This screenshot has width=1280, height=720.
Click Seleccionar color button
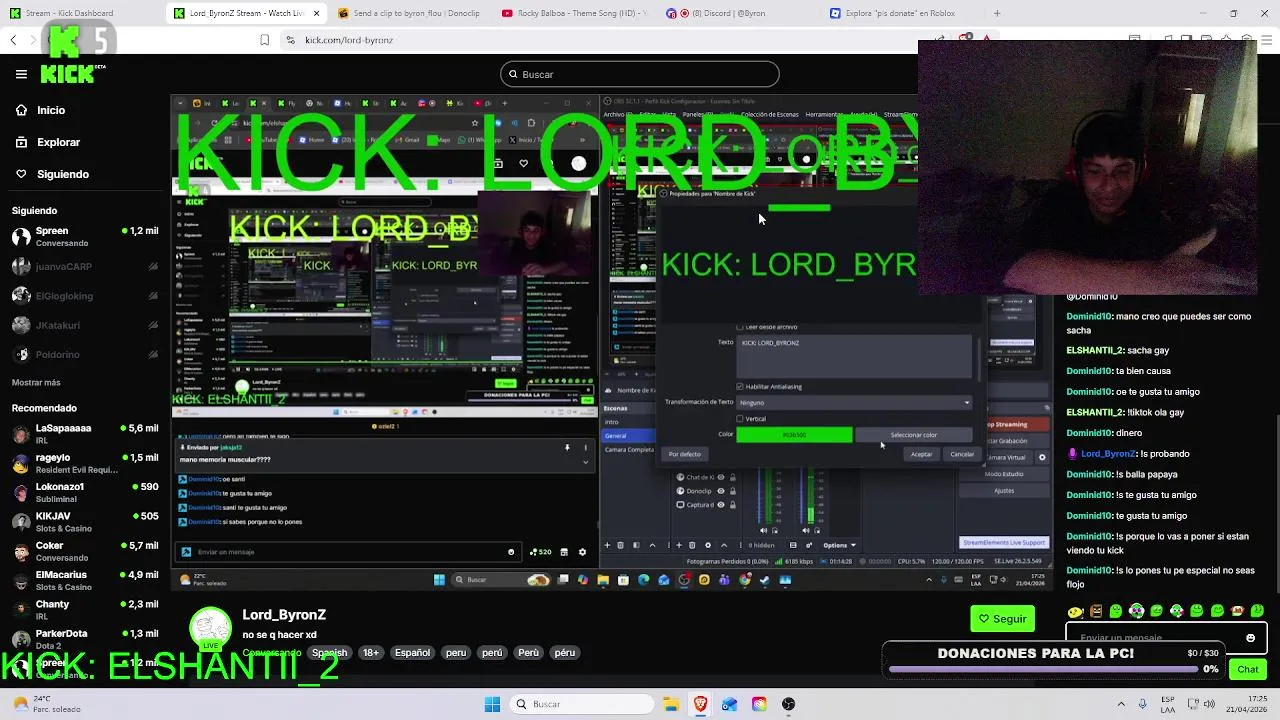pos(914,435)
